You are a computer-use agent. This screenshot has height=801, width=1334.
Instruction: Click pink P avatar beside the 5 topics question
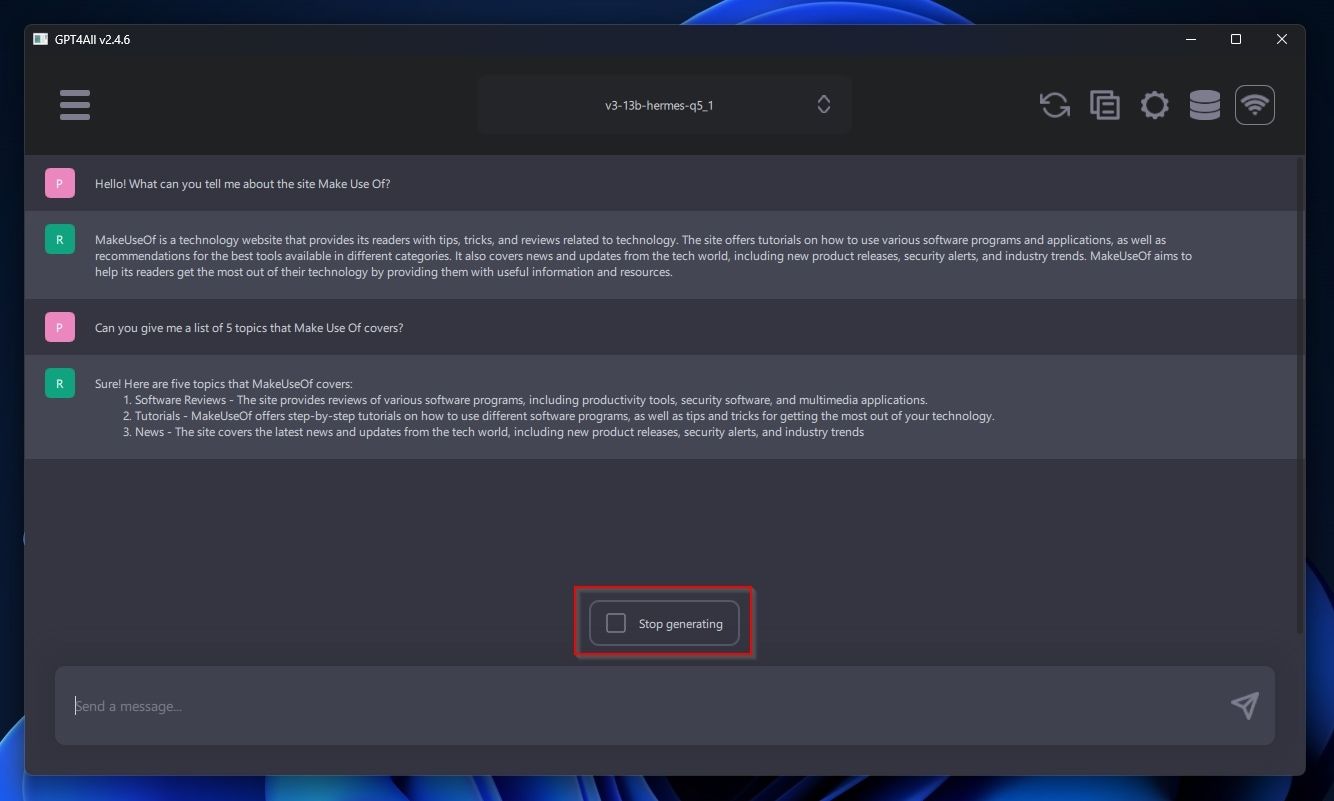coord(60,328)
